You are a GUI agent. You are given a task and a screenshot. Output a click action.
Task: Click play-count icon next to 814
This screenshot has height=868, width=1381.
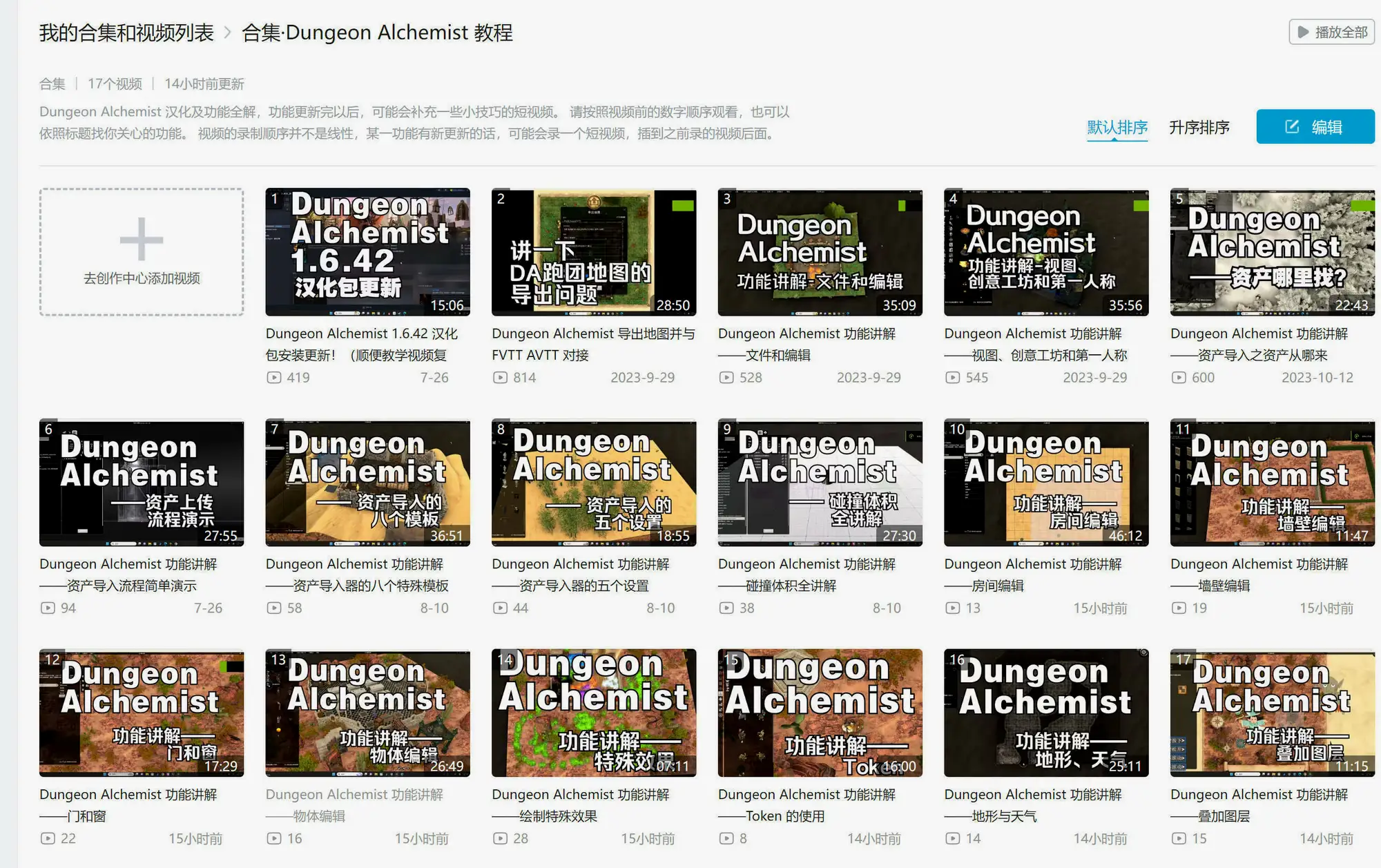coord(500,378)
